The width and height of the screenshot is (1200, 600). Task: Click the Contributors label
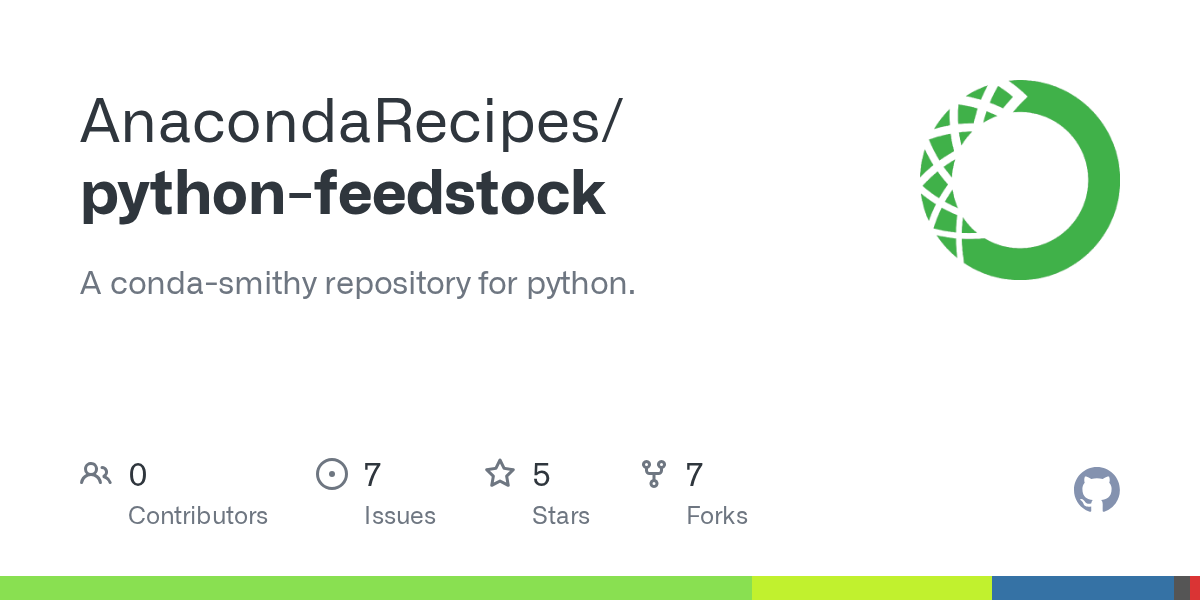[x=198, y=516]
